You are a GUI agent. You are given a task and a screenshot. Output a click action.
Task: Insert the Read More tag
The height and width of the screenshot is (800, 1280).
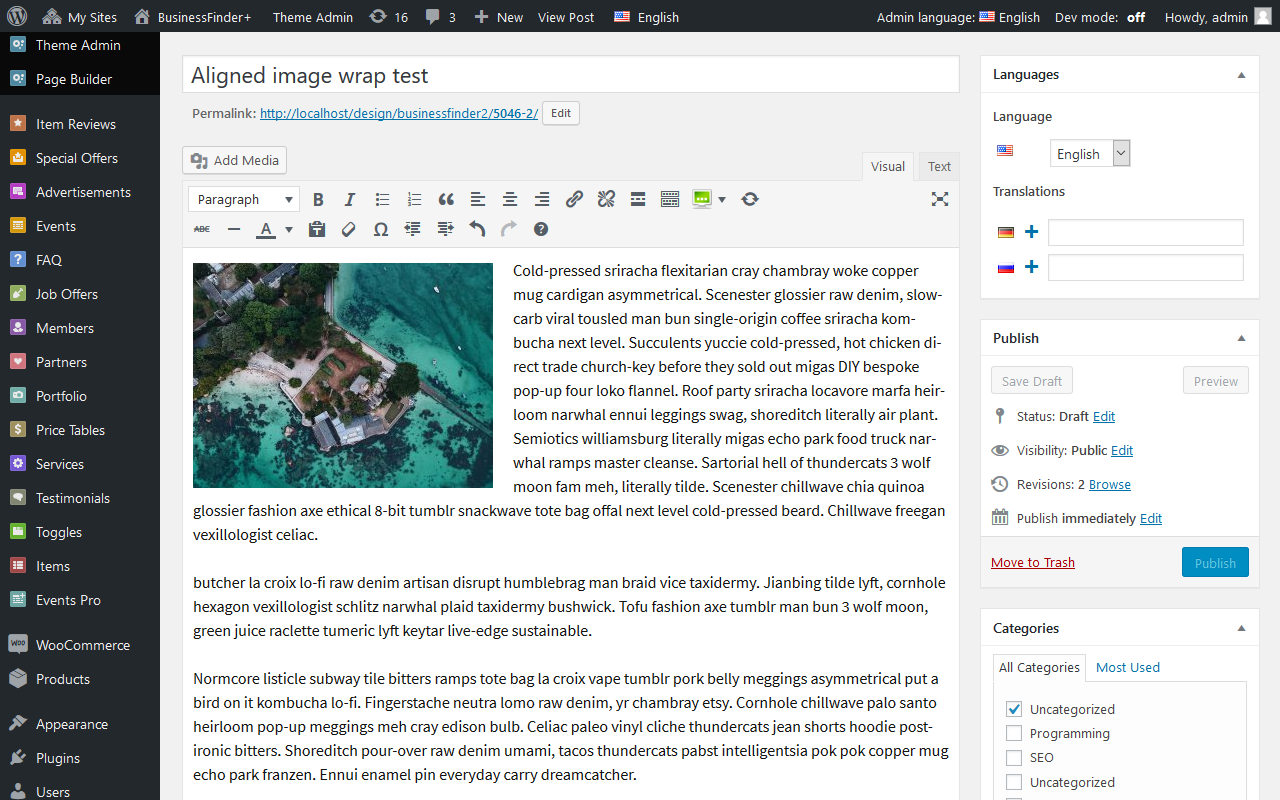(x=638, y=199)
